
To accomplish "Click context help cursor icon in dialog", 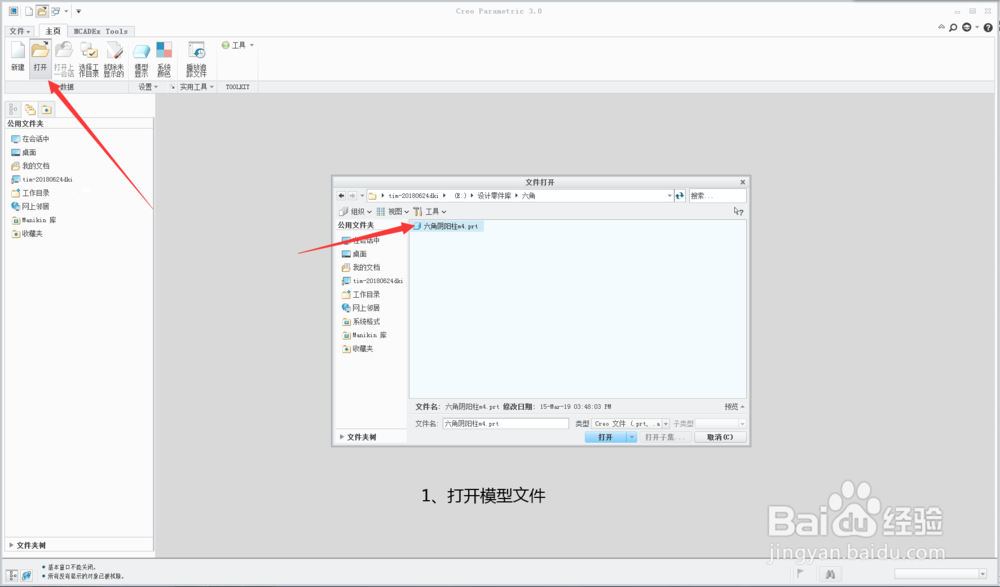I will click(738, 211).
